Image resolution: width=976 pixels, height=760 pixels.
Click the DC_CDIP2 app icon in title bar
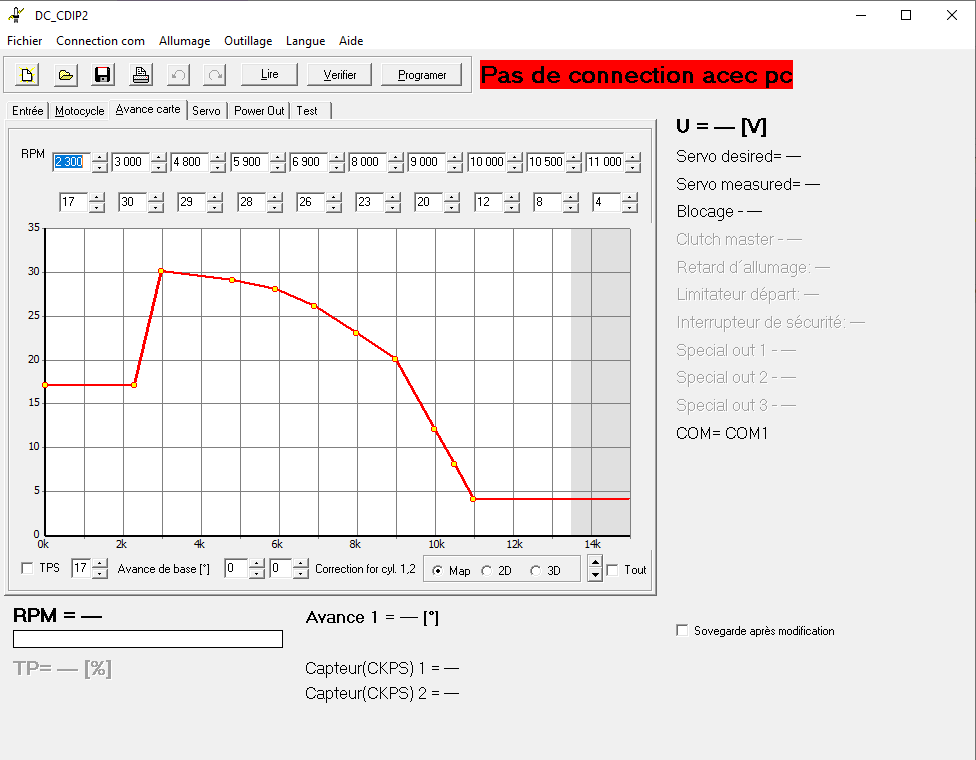click(16, 15)
